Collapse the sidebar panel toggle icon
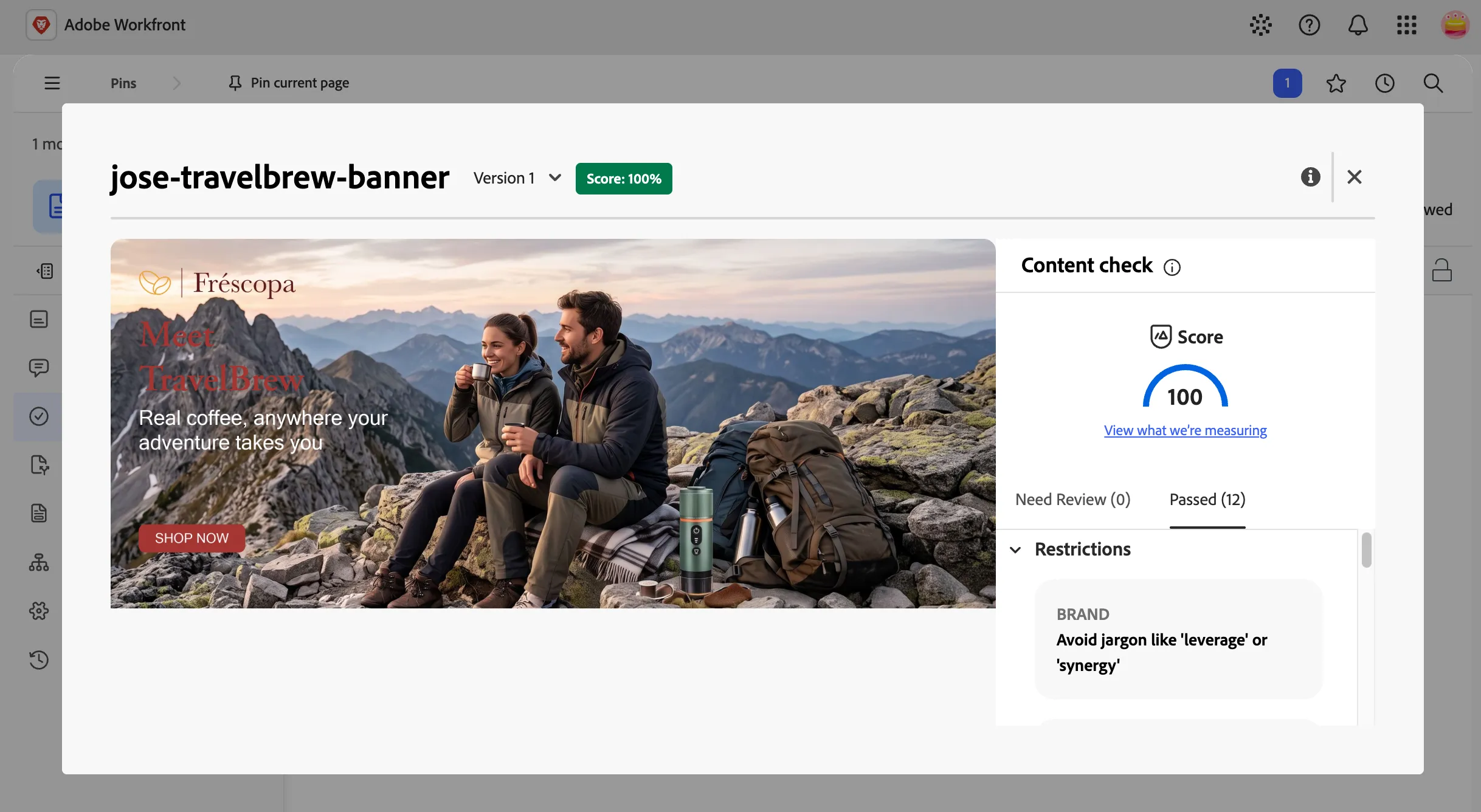The height and width of the screenshot is (812, 1481). click(x=45, y=270)
